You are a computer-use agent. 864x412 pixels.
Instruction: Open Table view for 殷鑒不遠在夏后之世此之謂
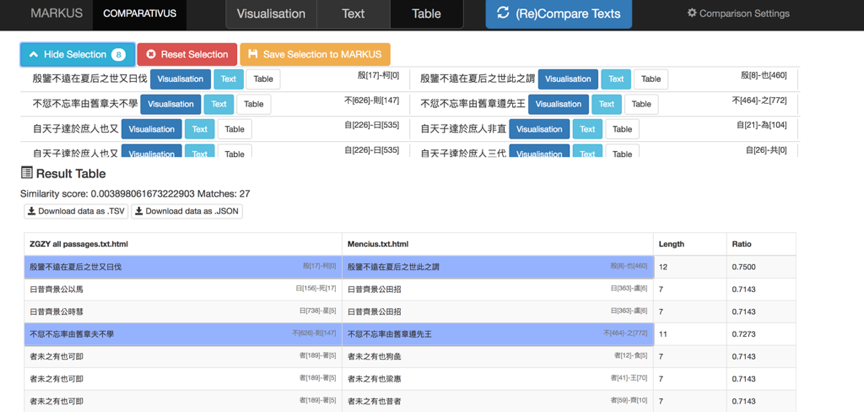(651, 79)
